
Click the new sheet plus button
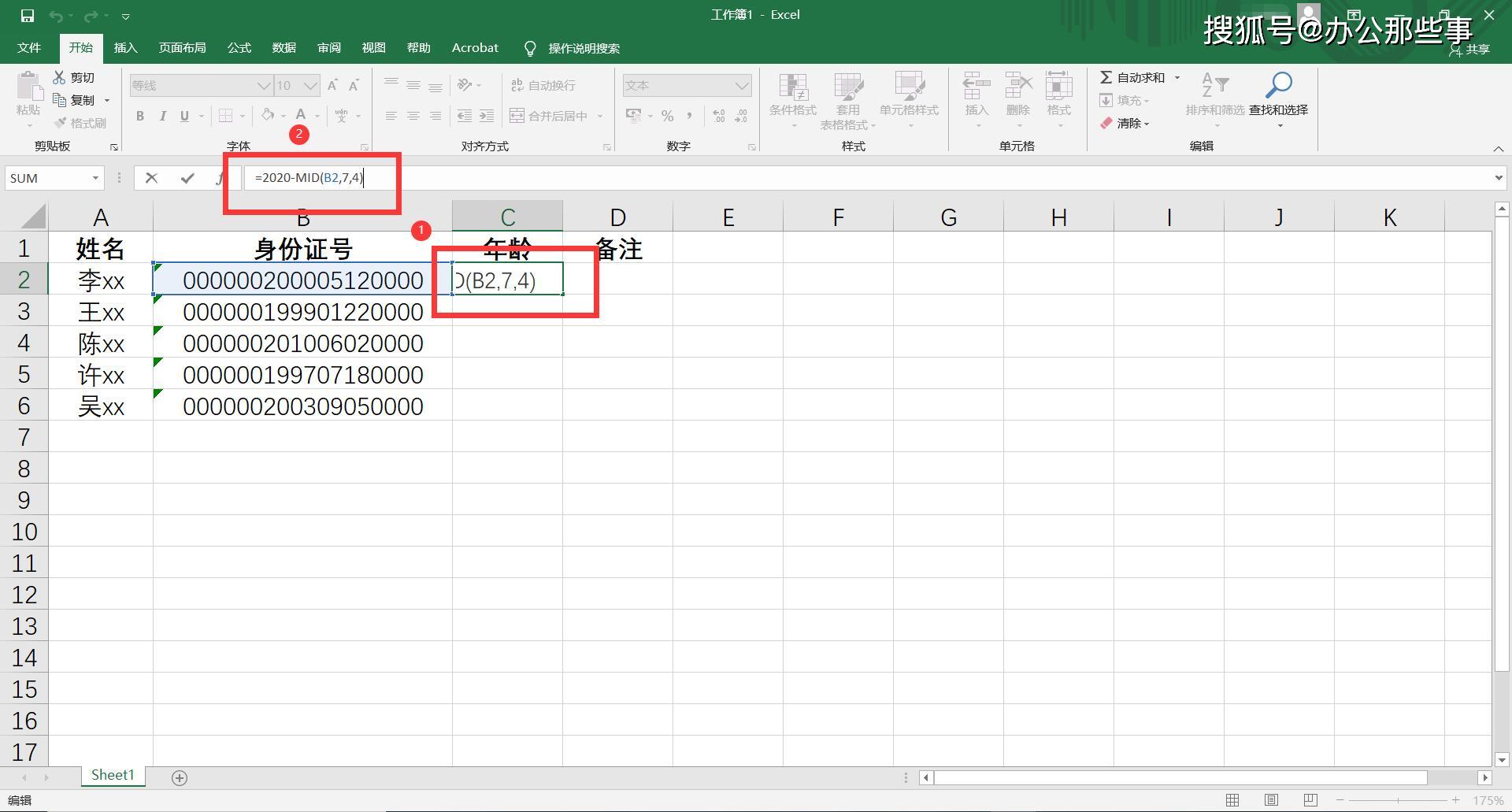click(x=180, y=777)
